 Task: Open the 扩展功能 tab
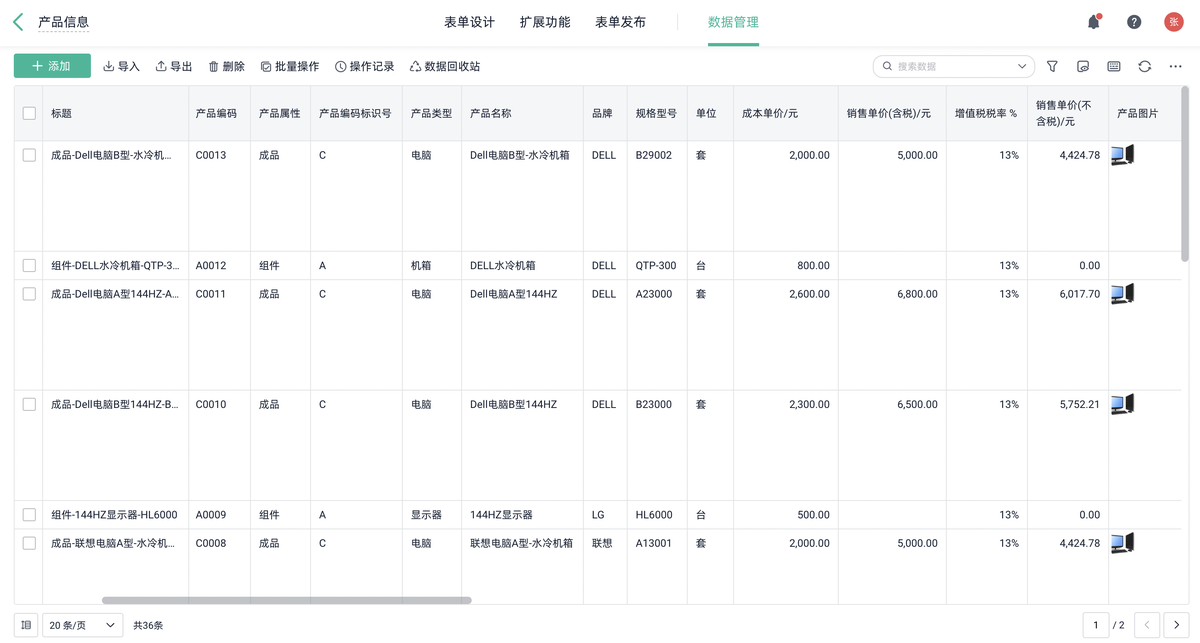coord(545,22)
